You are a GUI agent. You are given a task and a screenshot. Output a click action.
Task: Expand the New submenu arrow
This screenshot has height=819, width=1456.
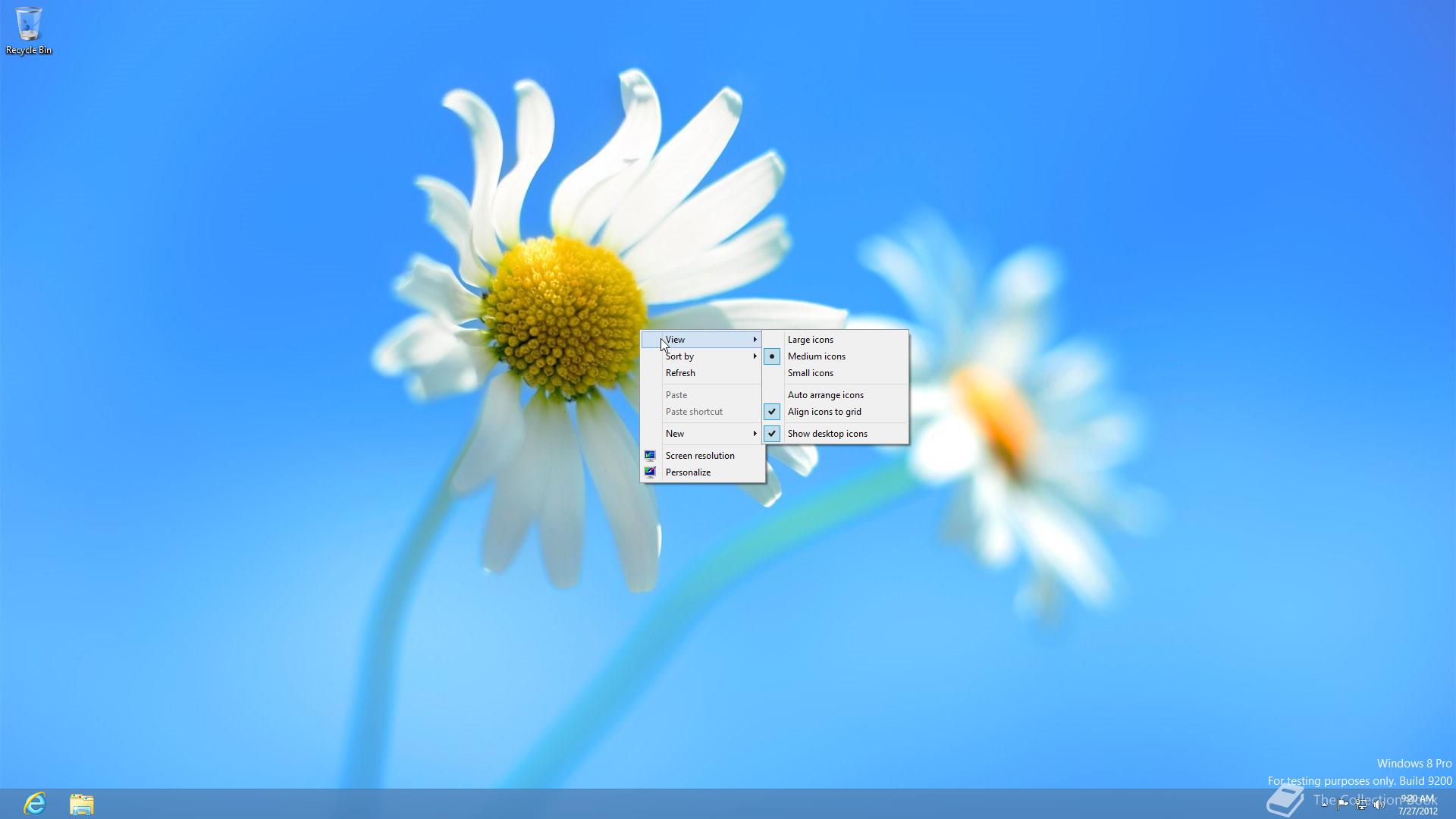[x=755, y=434]
